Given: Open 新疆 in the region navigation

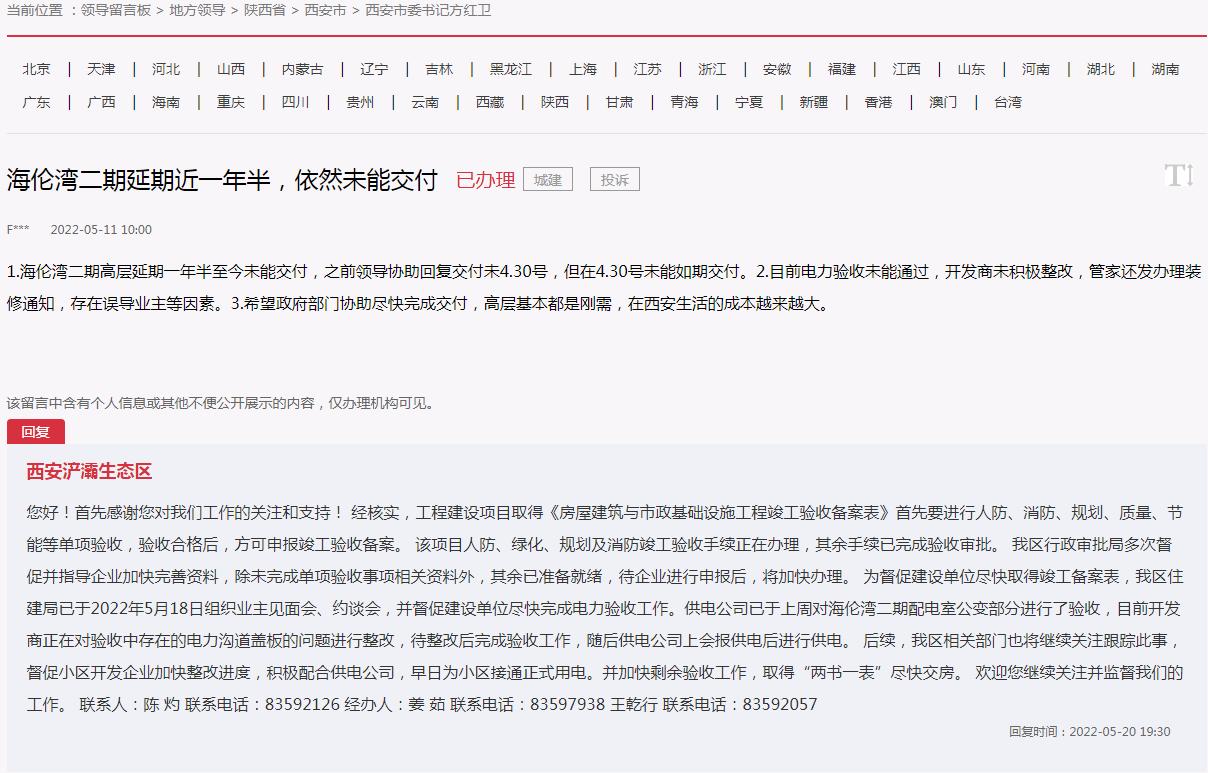Looking at the screenshot, I should pyautogui.click(x=813, y=102).
